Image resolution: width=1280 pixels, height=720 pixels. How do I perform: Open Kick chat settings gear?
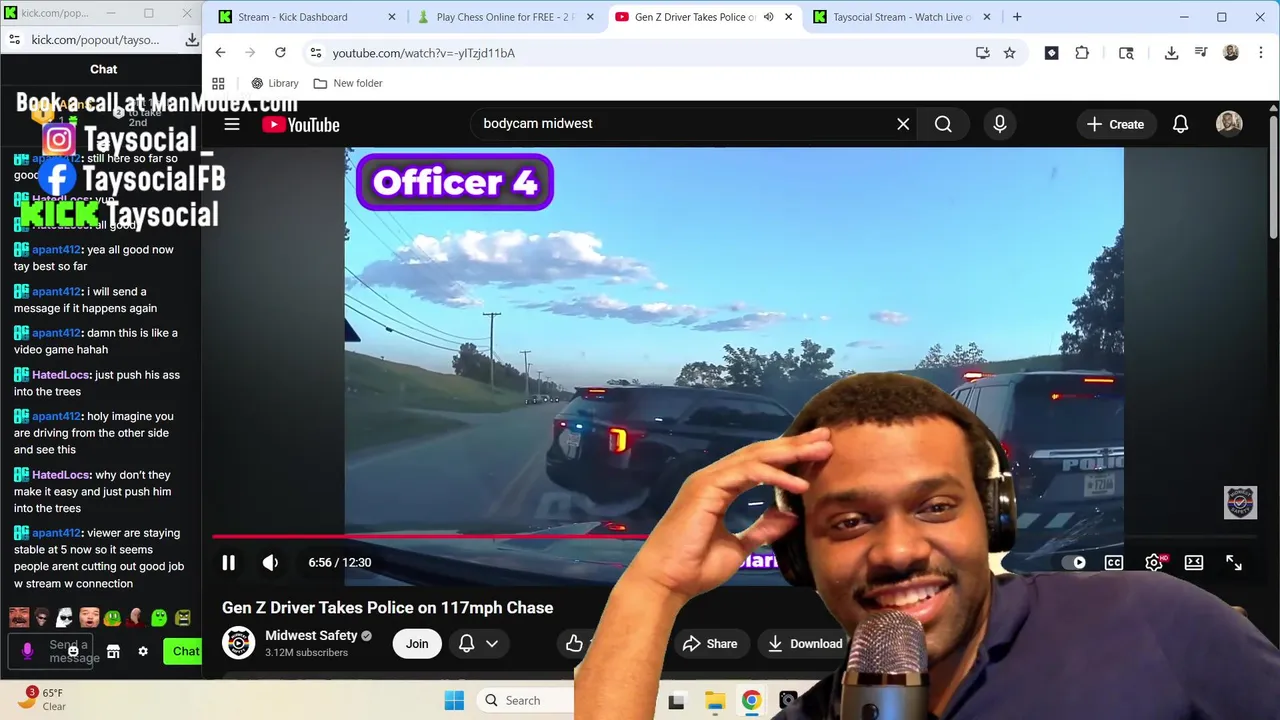143,651
